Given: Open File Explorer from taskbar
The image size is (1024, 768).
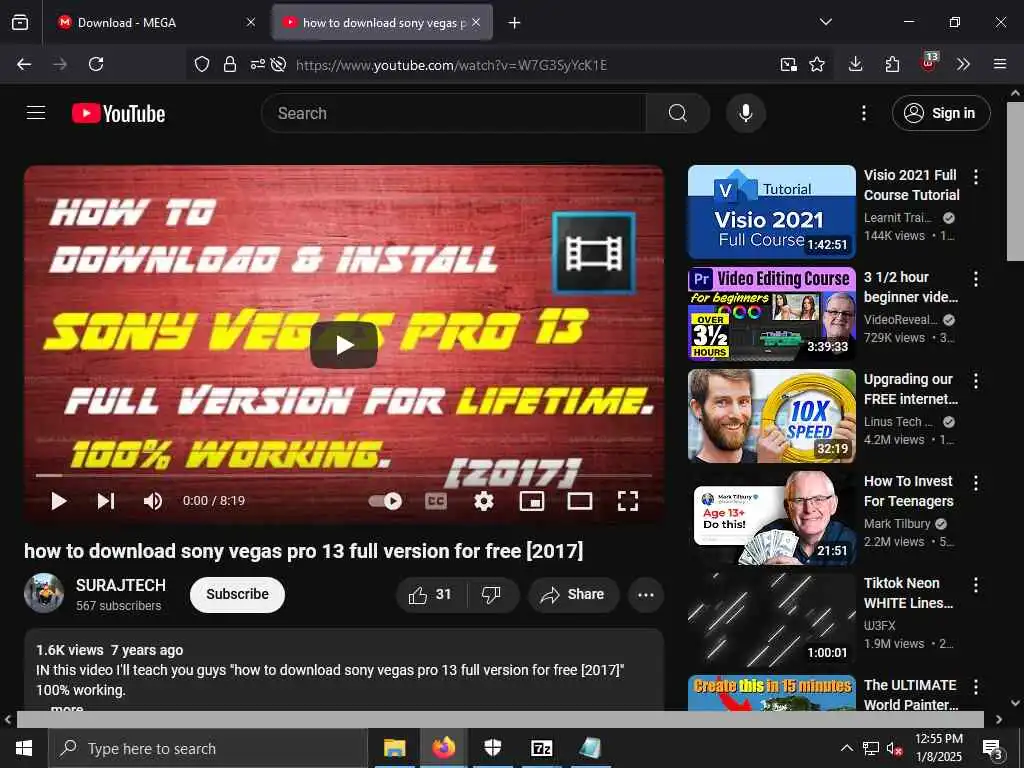Looking at the screenshot, I should click(x=394, y=748).
